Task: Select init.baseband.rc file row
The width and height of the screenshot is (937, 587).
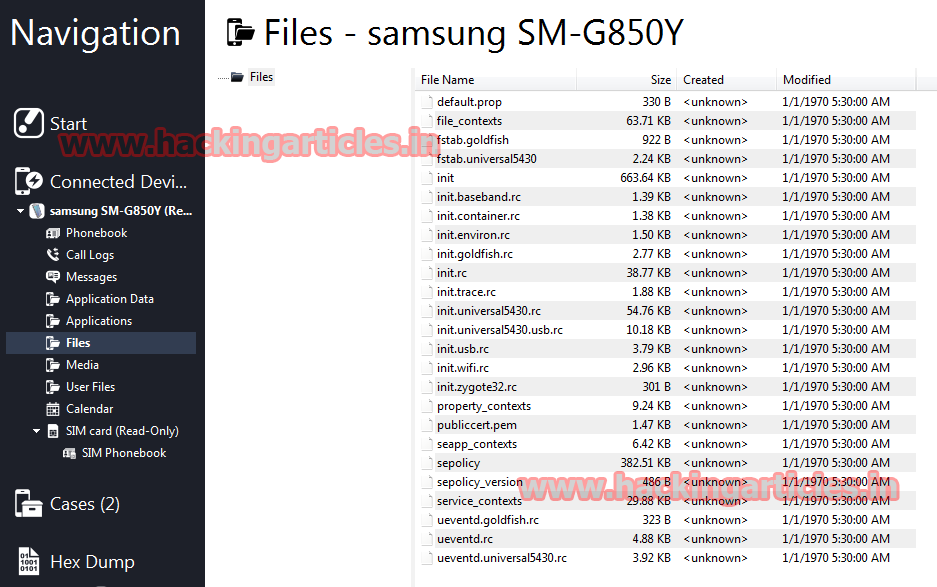Action: point(665,197)
